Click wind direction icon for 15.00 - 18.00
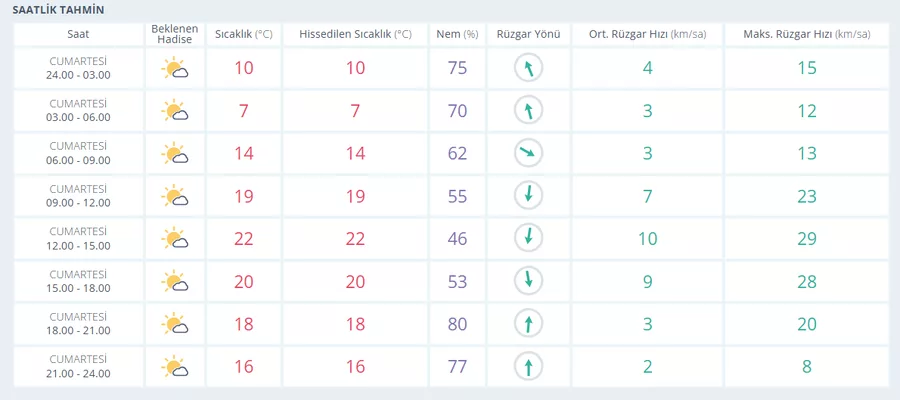900x400 pixels. click(x=527, y=281)
